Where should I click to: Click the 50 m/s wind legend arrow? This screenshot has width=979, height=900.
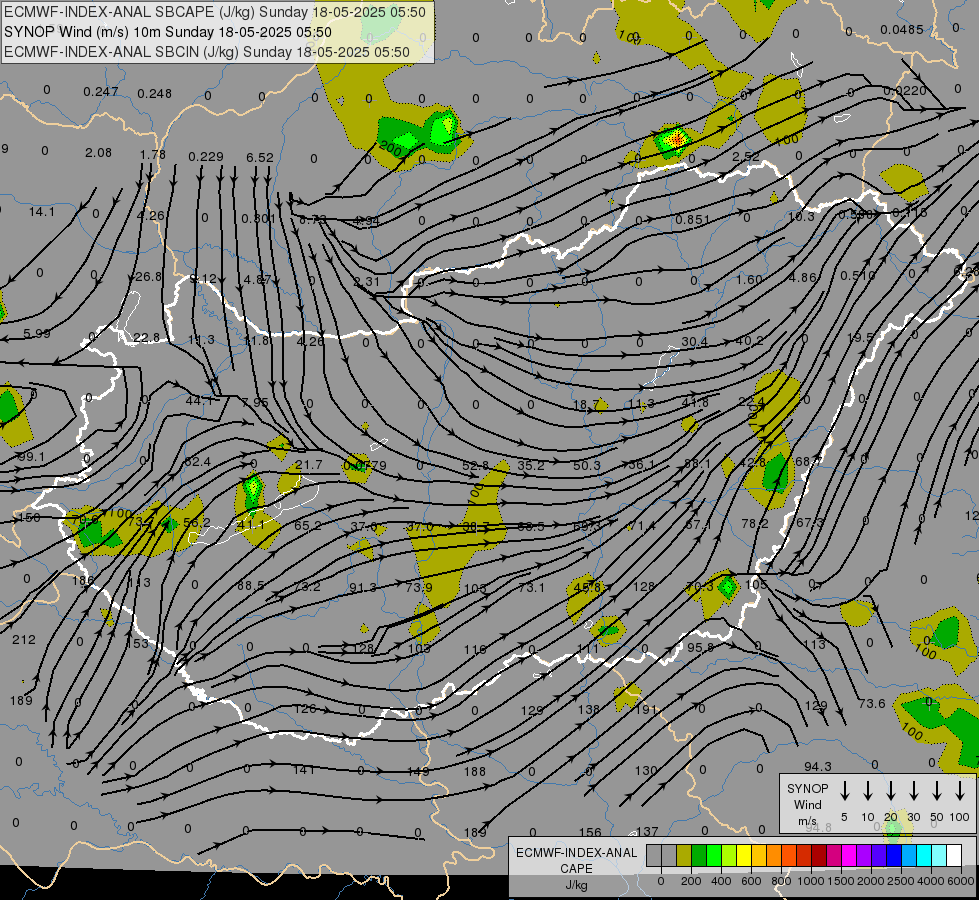pos(937,791)
